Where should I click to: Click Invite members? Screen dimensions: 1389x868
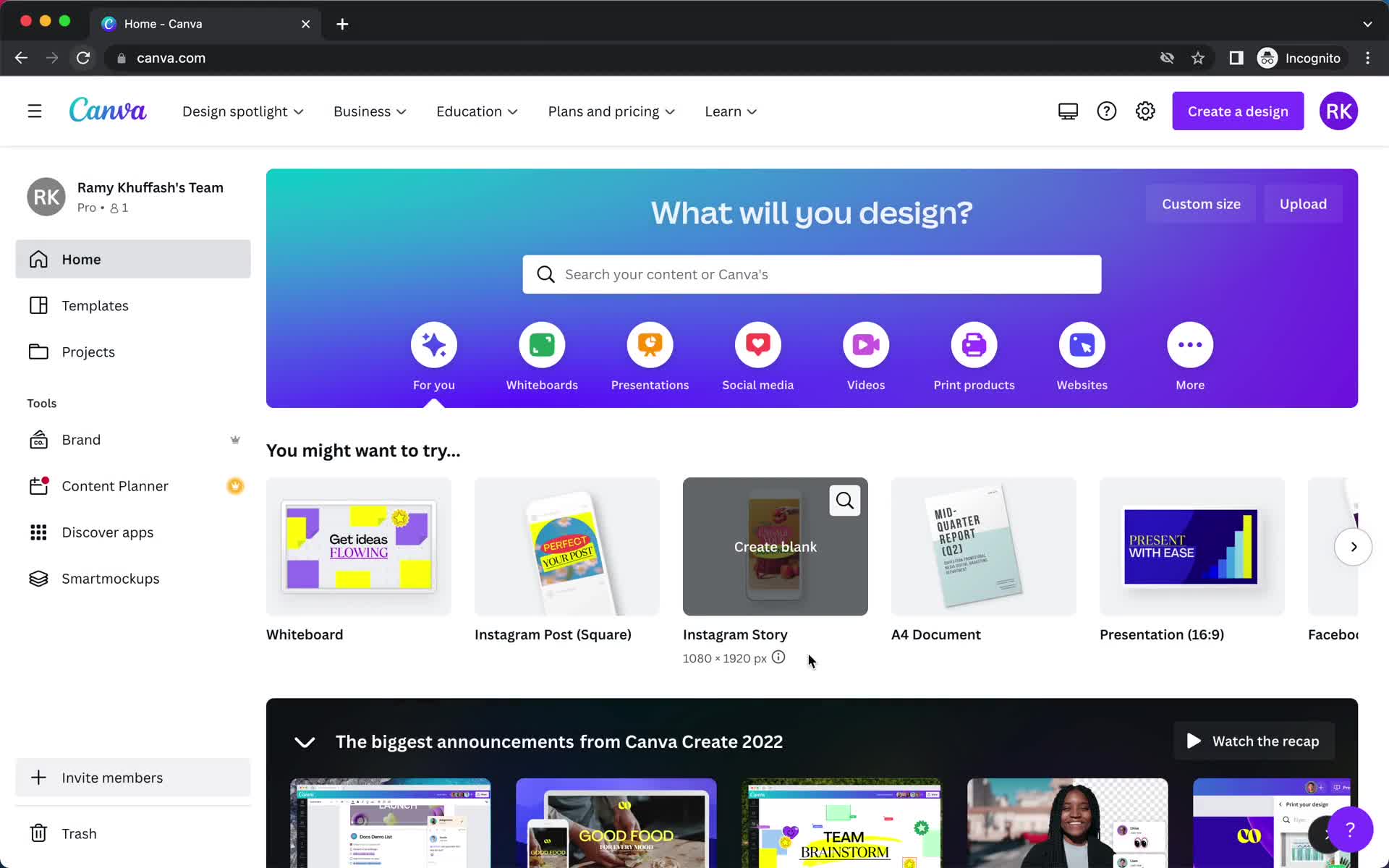pos(133,778)
